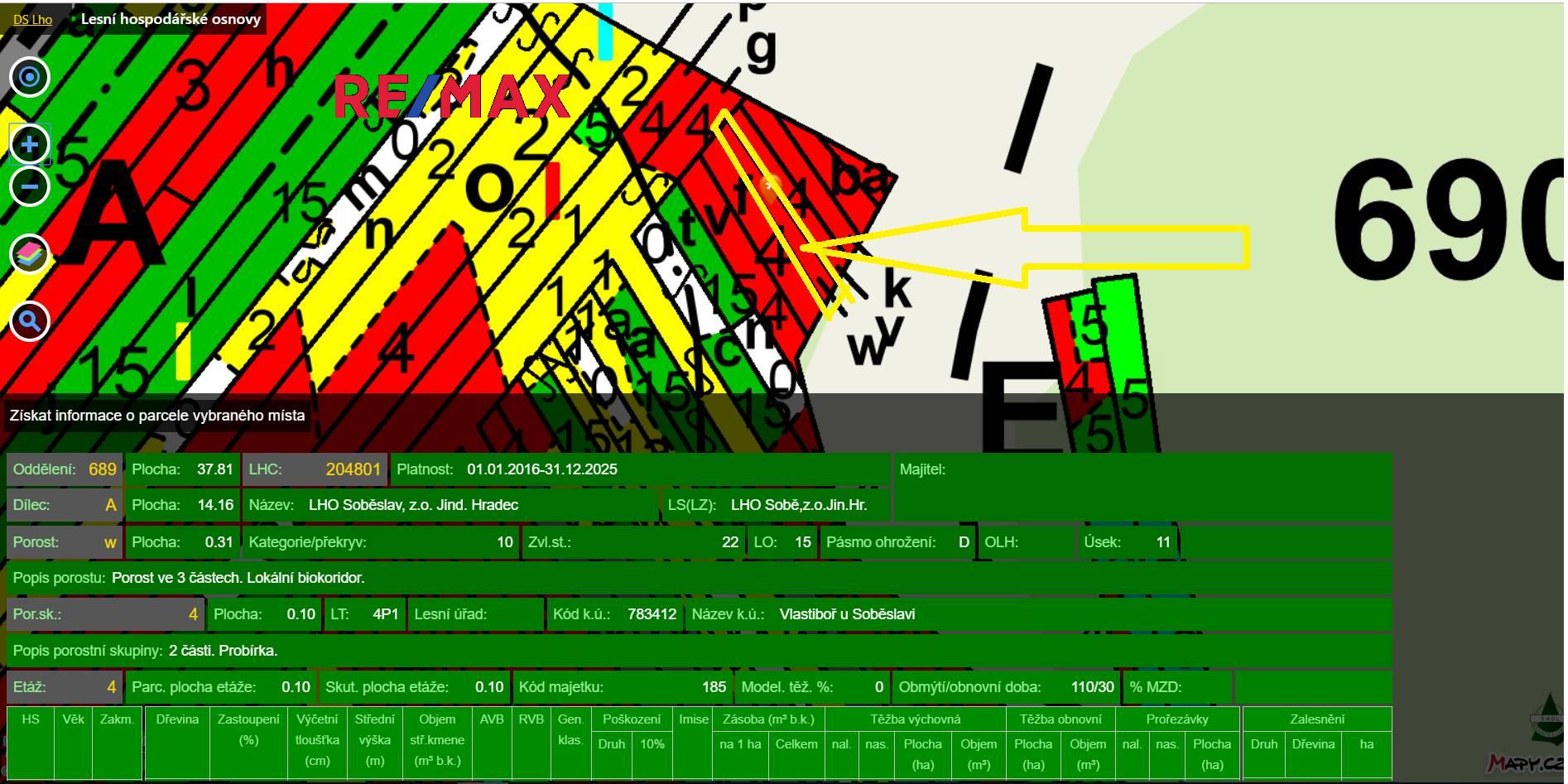
Task: Click the Imise column header
Action: point(693,719)
